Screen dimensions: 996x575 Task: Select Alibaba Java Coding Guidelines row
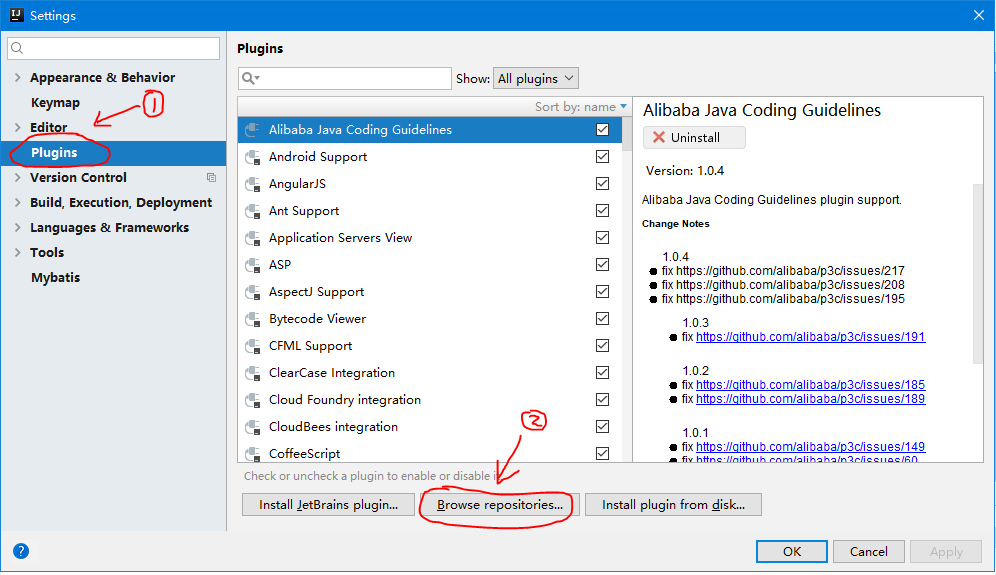[x=429, y=130]
